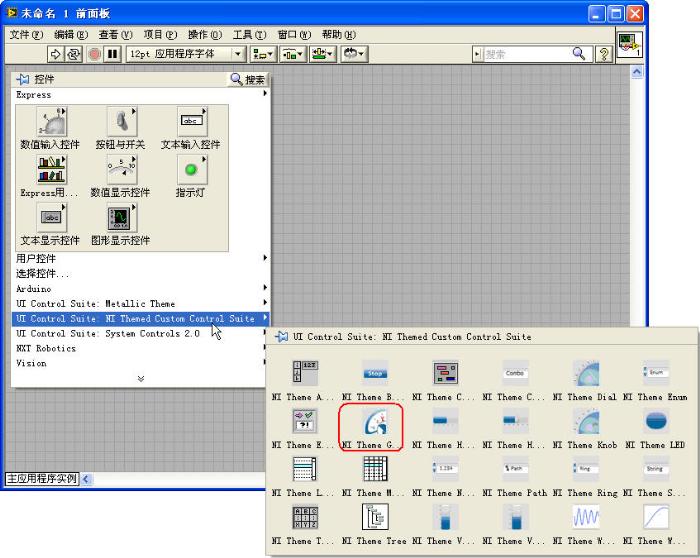Pin the NI Themed Custom Control Suite subpalette

[281, 337]
